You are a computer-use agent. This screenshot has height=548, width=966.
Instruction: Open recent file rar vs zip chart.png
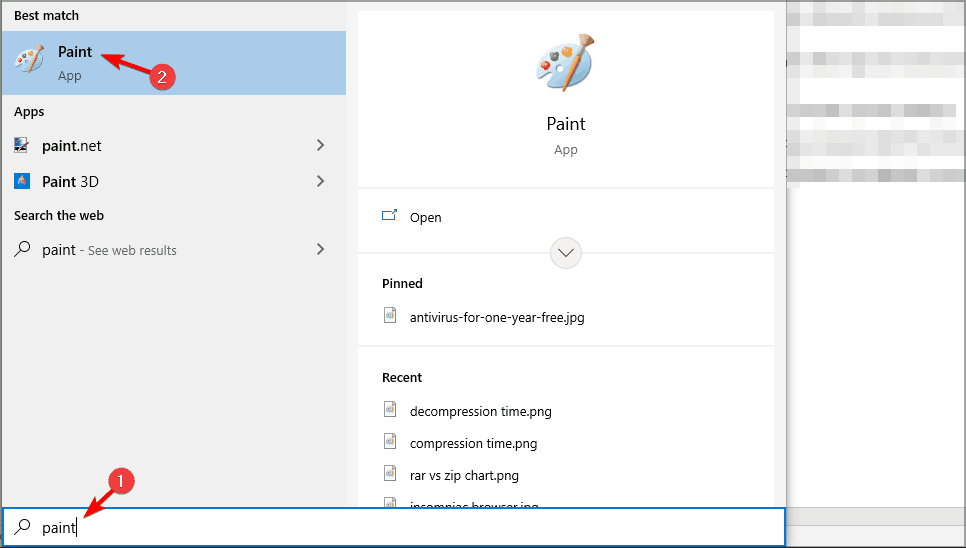(x=464, y=475)
